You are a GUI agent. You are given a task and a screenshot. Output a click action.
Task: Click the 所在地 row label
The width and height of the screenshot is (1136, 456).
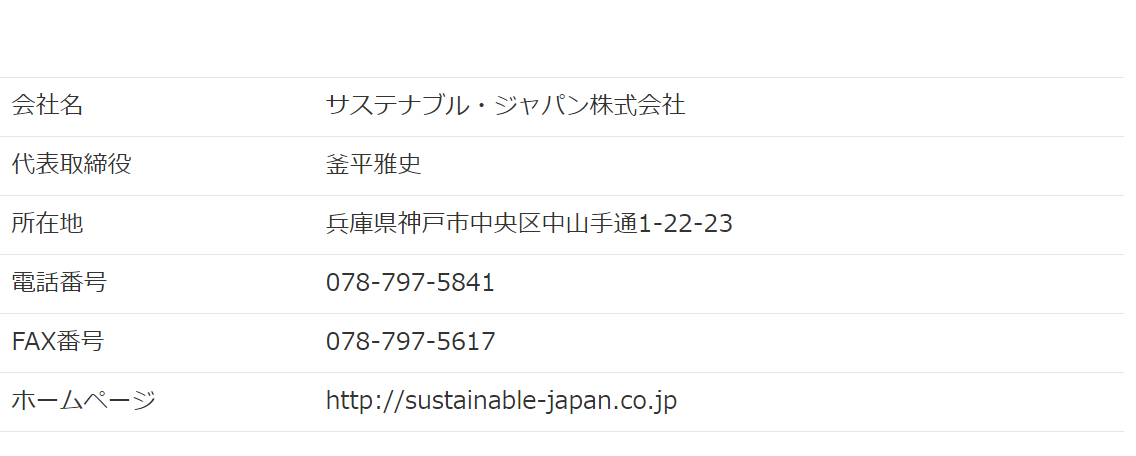(47, 224)
